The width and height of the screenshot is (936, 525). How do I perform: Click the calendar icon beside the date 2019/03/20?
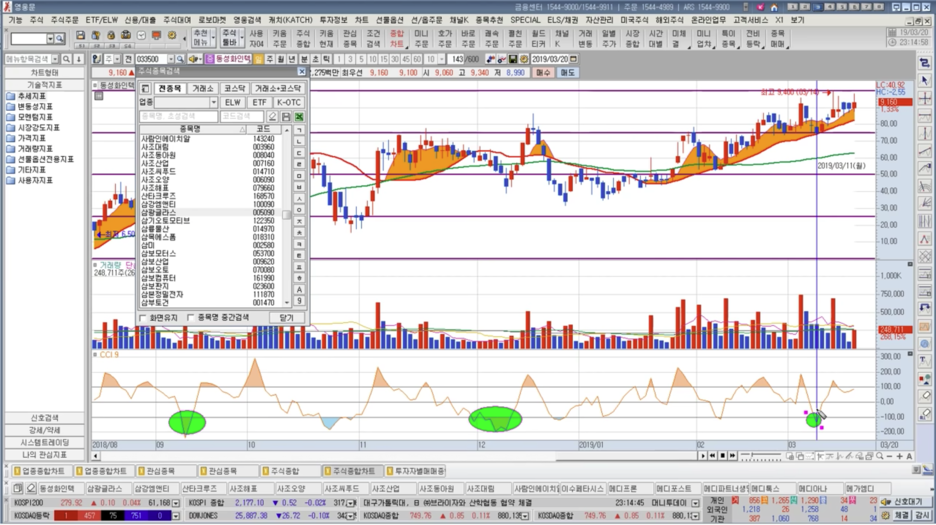coord(574,59)
